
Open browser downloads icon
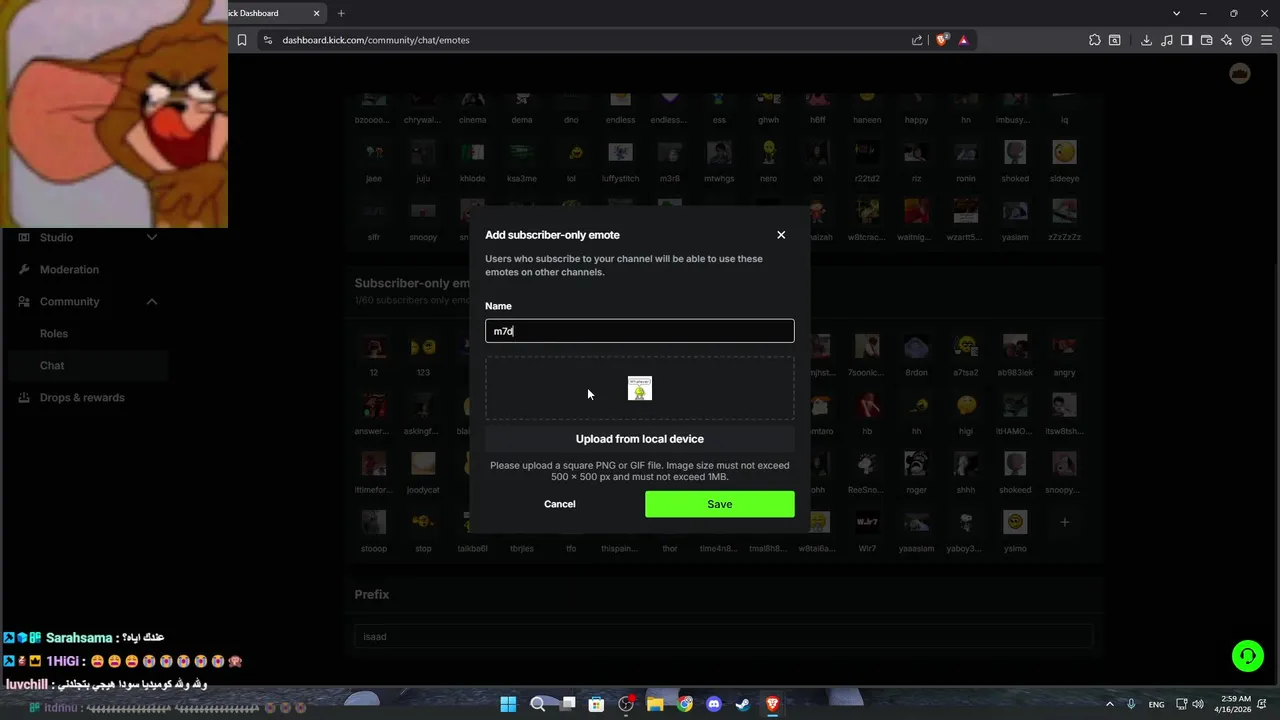tap(1146, 40)
